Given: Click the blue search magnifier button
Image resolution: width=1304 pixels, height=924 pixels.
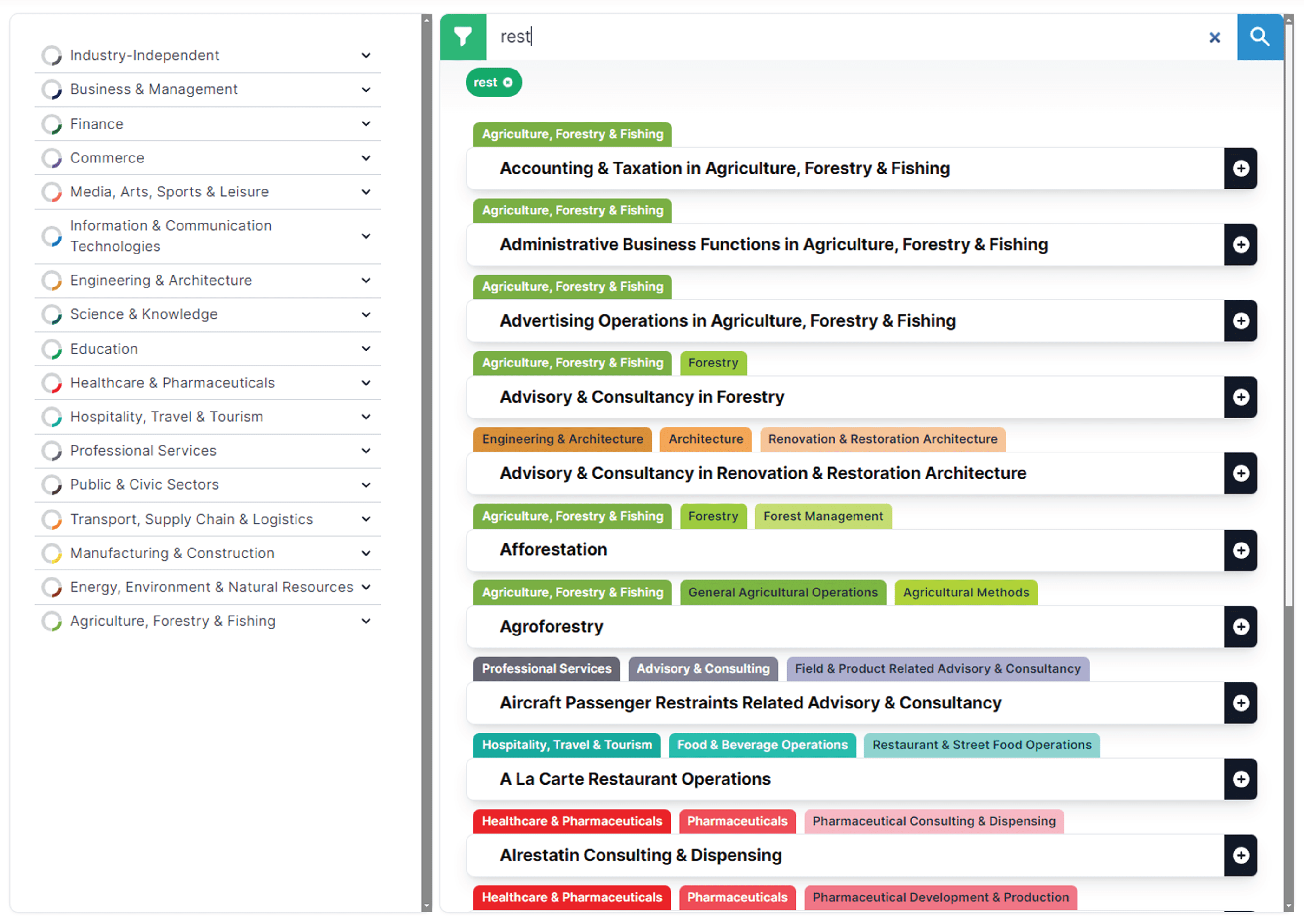Looking at the screenshot, I should pos(1259,37).
